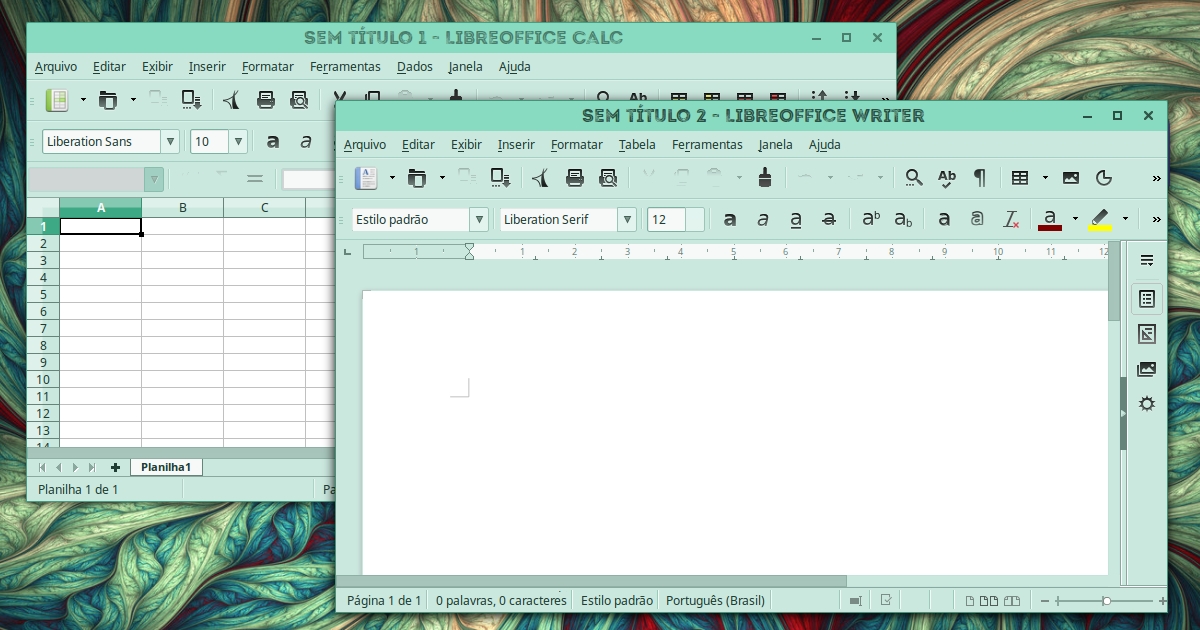Image resolution: width=1200 pixels, height=630 pixels.
Task: Open sidebar settings menu icon in Writer
Action: [1147, 260]
